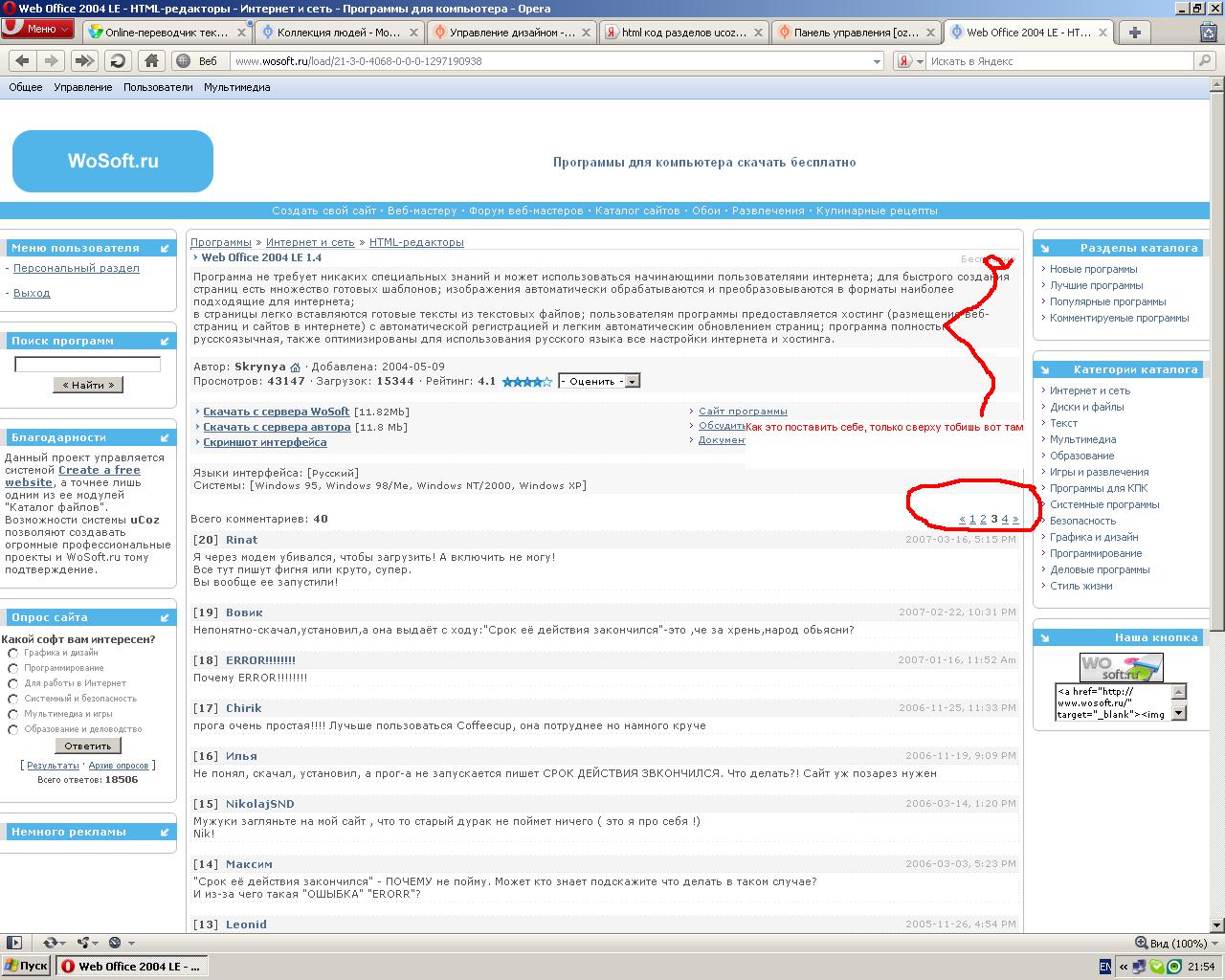Click the Выход logout link

[32, 293]
